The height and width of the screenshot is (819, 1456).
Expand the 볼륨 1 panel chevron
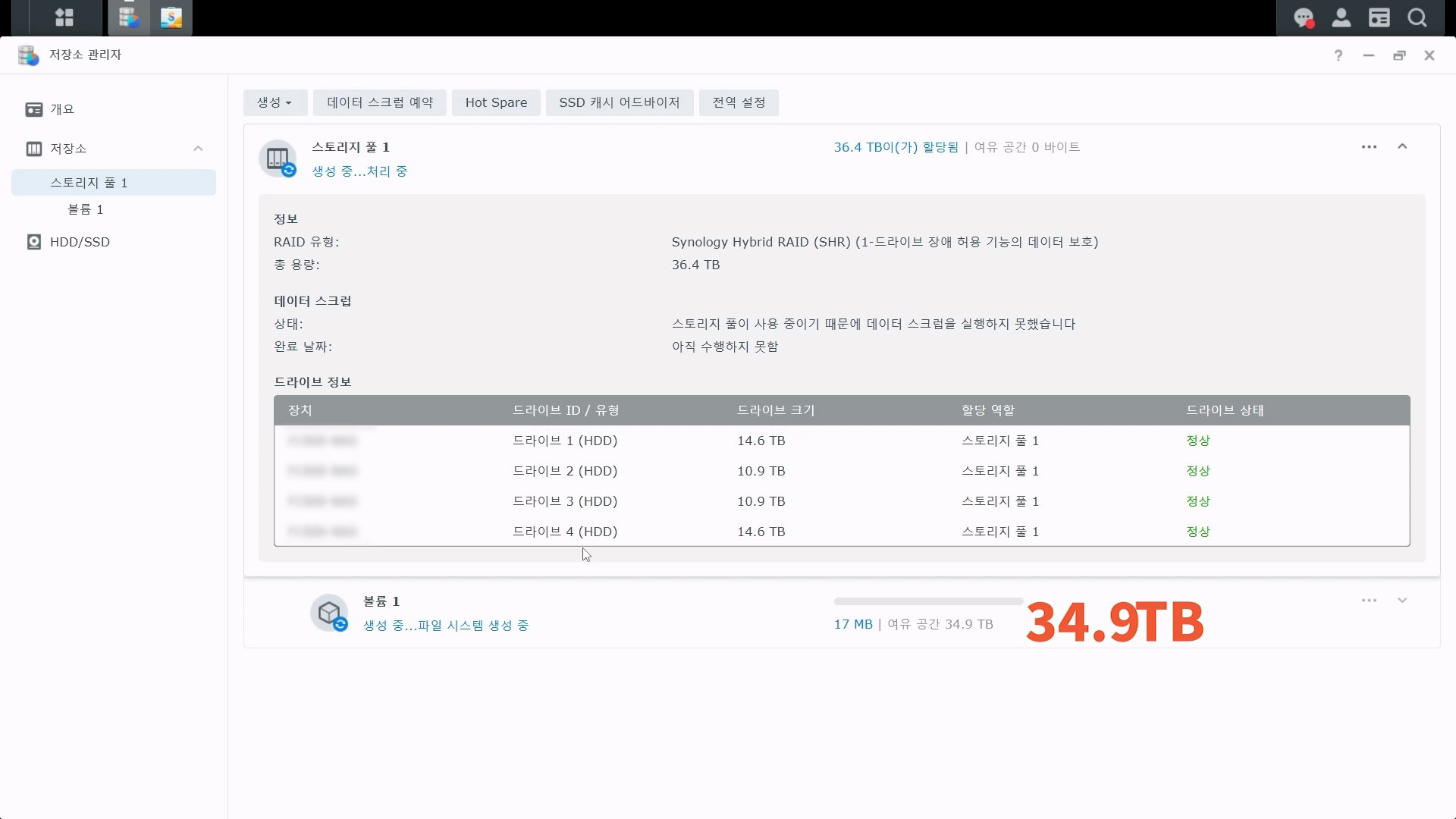click(x=1402, y=601)
